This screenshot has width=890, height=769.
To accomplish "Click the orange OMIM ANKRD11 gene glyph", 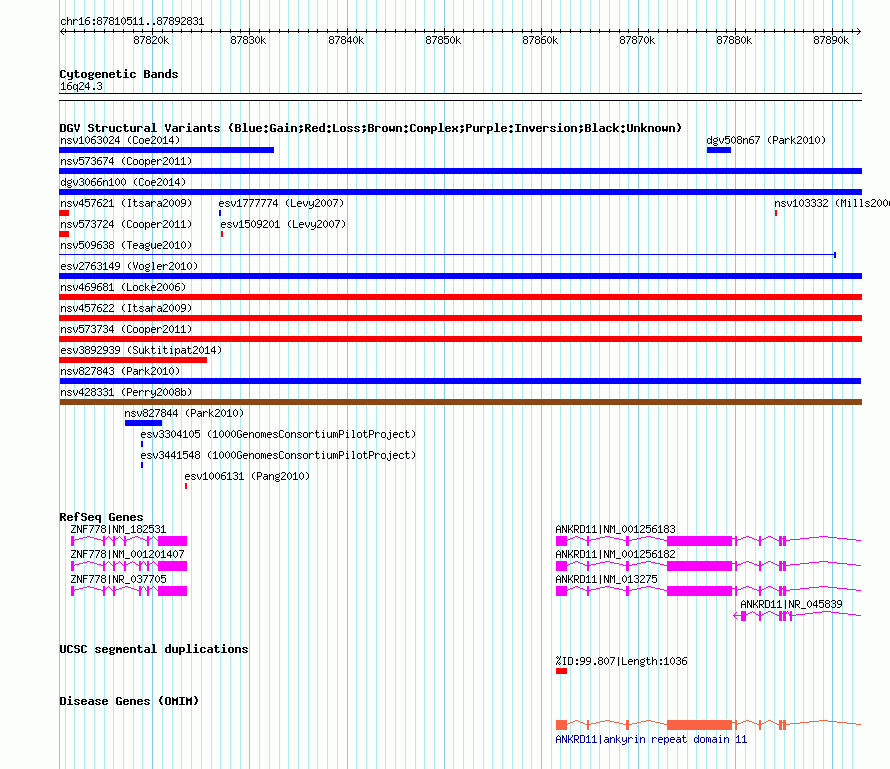I will (x=708, y=725).
